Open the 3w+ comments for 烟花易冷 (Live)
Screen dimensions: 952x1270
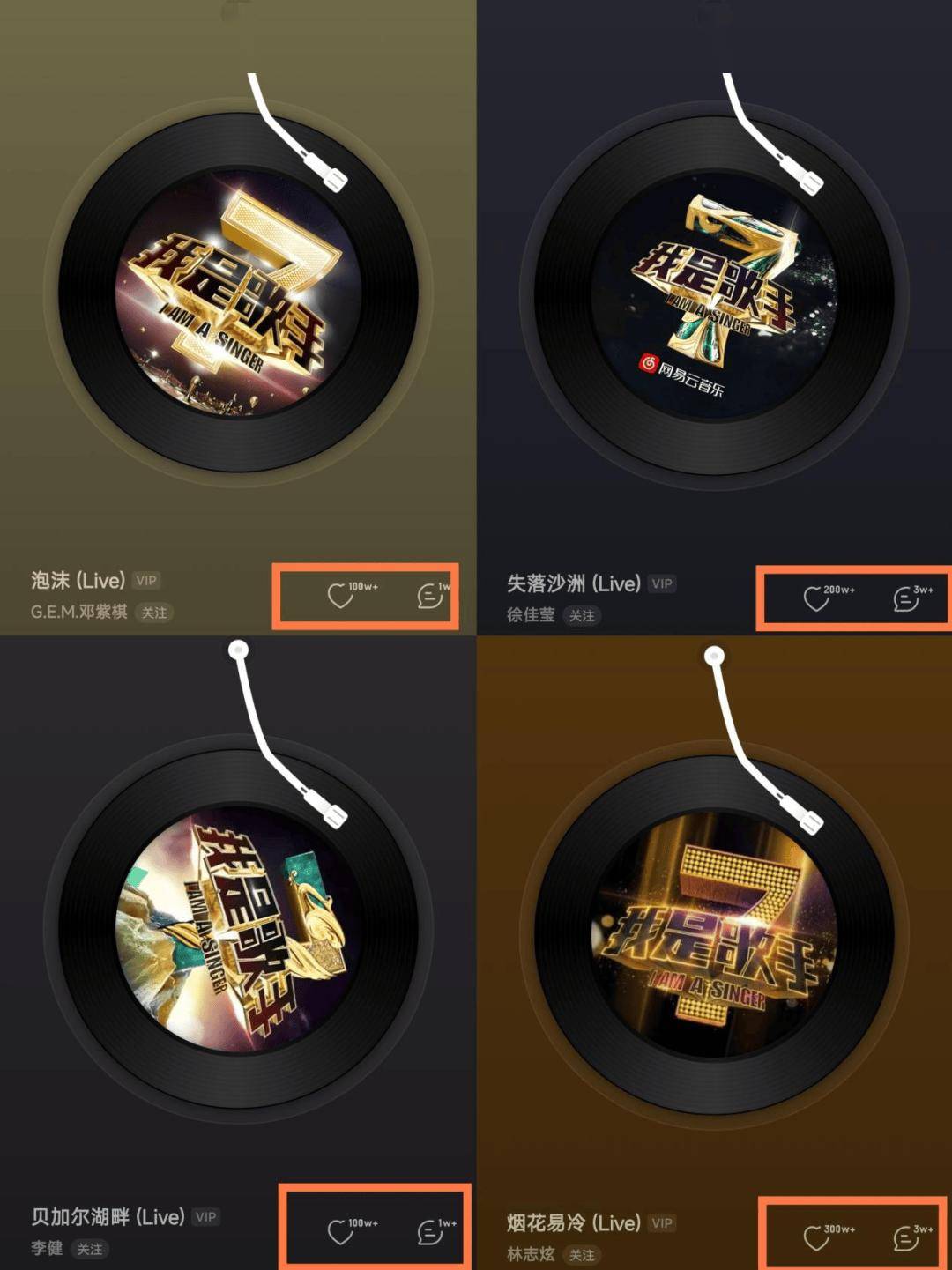(906, 1237)
